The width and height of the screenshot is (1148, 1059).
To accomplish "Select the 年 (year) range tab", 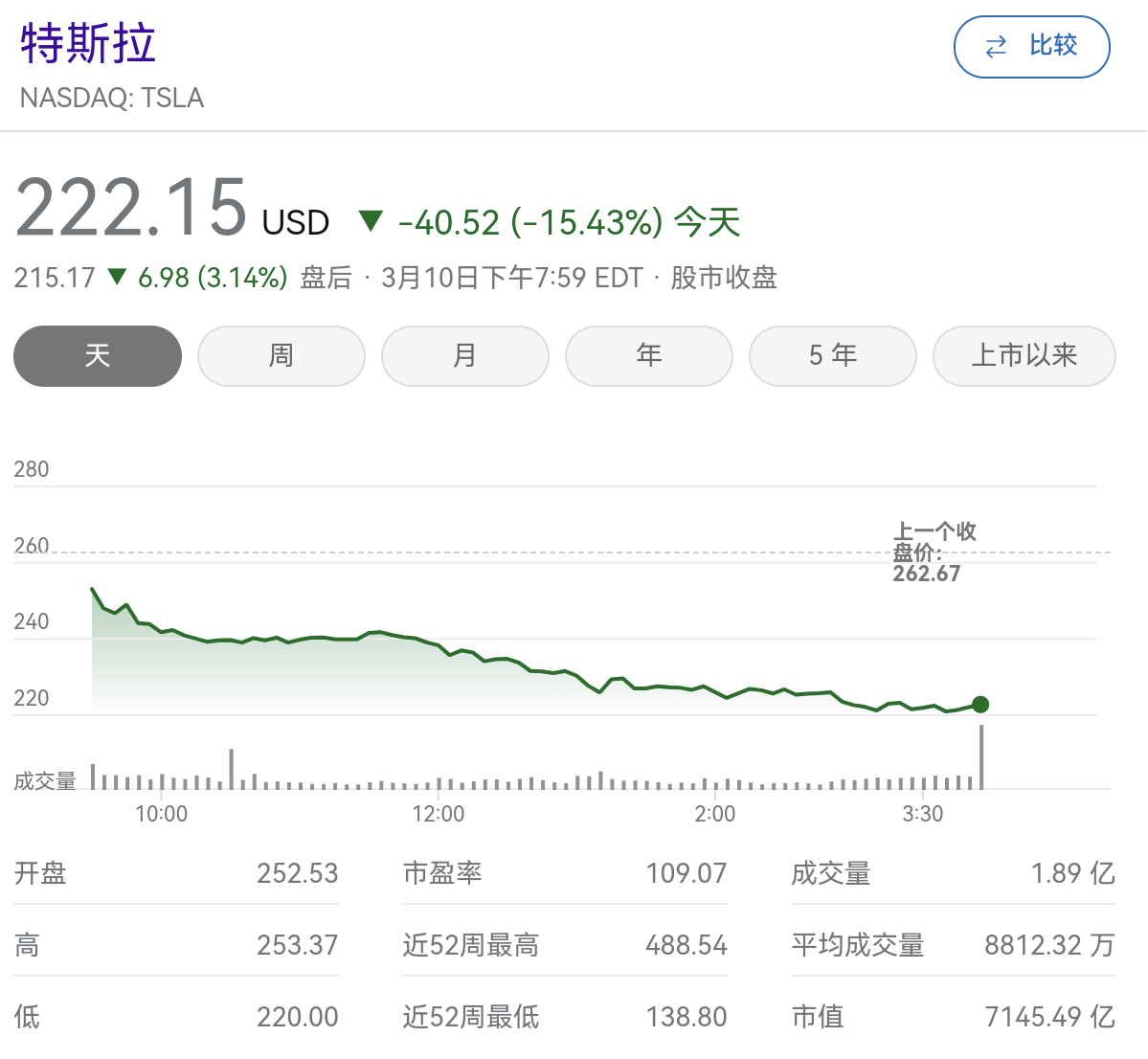I will [x=648, y=356].
